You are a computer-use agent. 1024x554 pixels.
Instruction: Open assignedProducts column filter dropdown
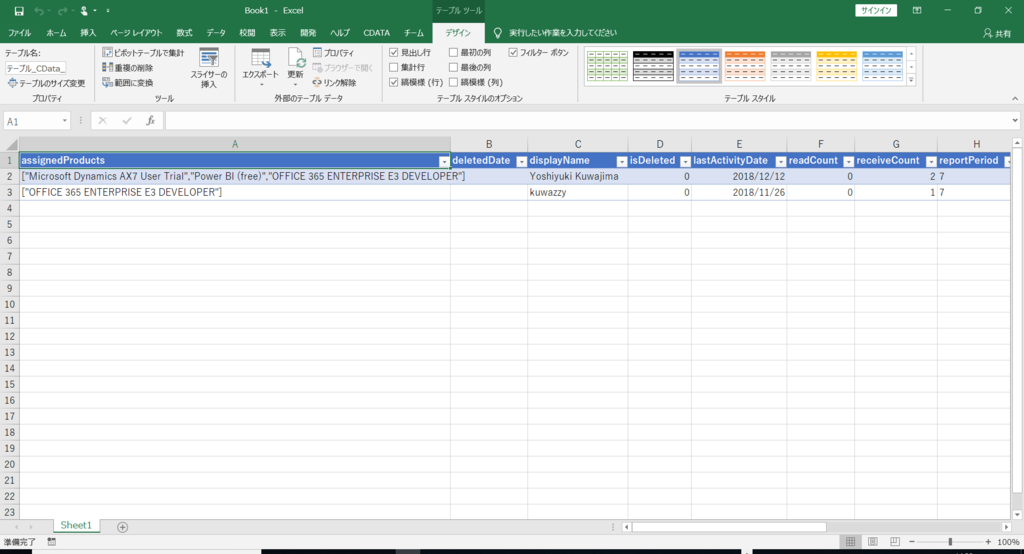(443, 161)
